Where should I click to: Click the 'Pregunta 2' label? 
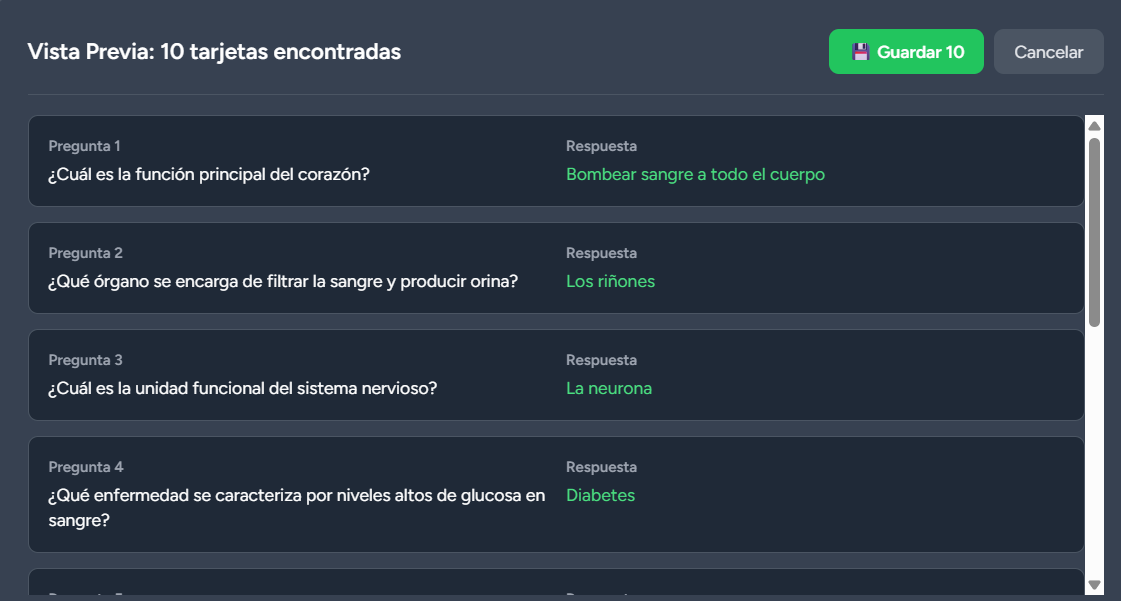coord(86,253)
